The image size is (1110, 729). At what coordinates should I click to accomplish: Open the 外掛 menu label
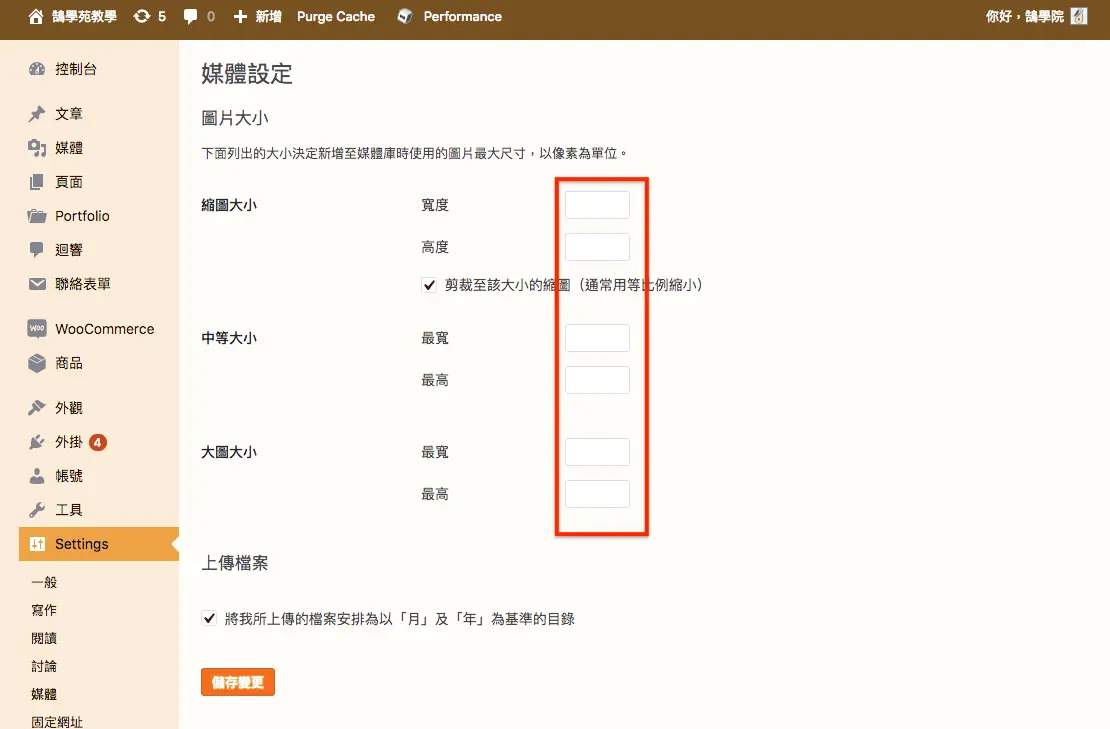69,442
